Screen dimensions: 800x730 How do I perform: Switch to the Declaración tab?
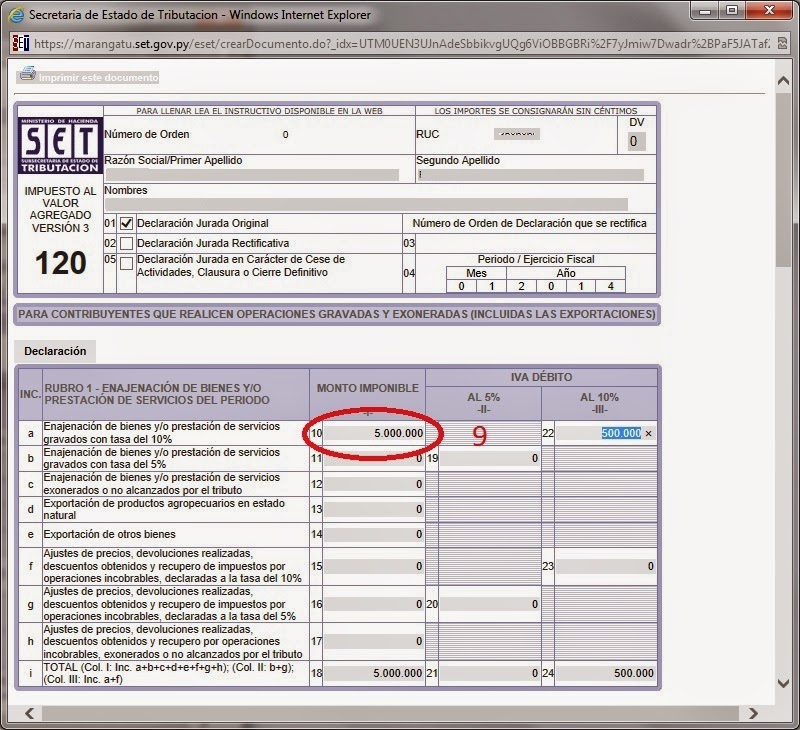[55, 351]
